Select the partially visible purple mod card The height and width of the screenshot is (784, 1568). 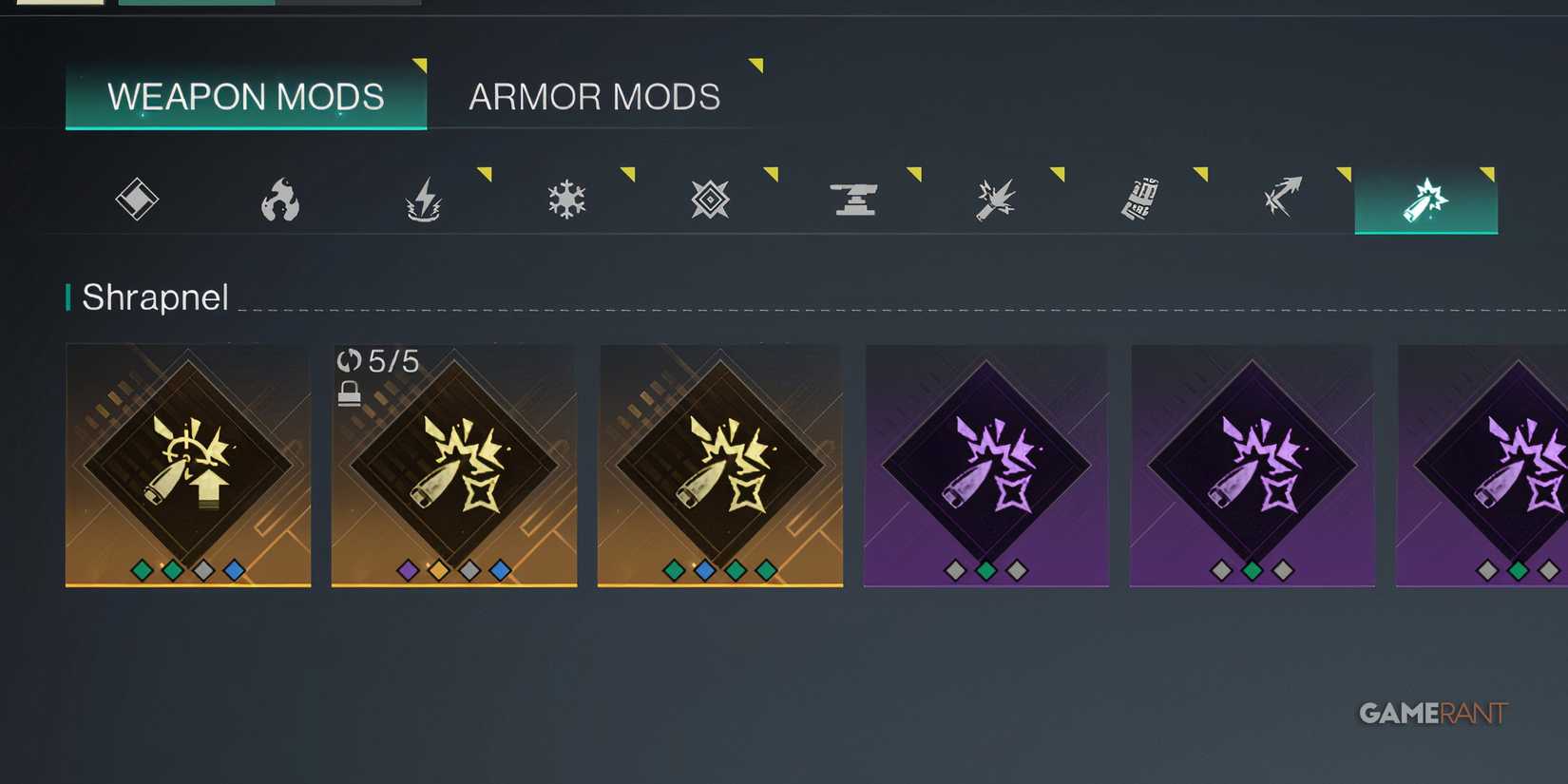tap(1482, 466)
